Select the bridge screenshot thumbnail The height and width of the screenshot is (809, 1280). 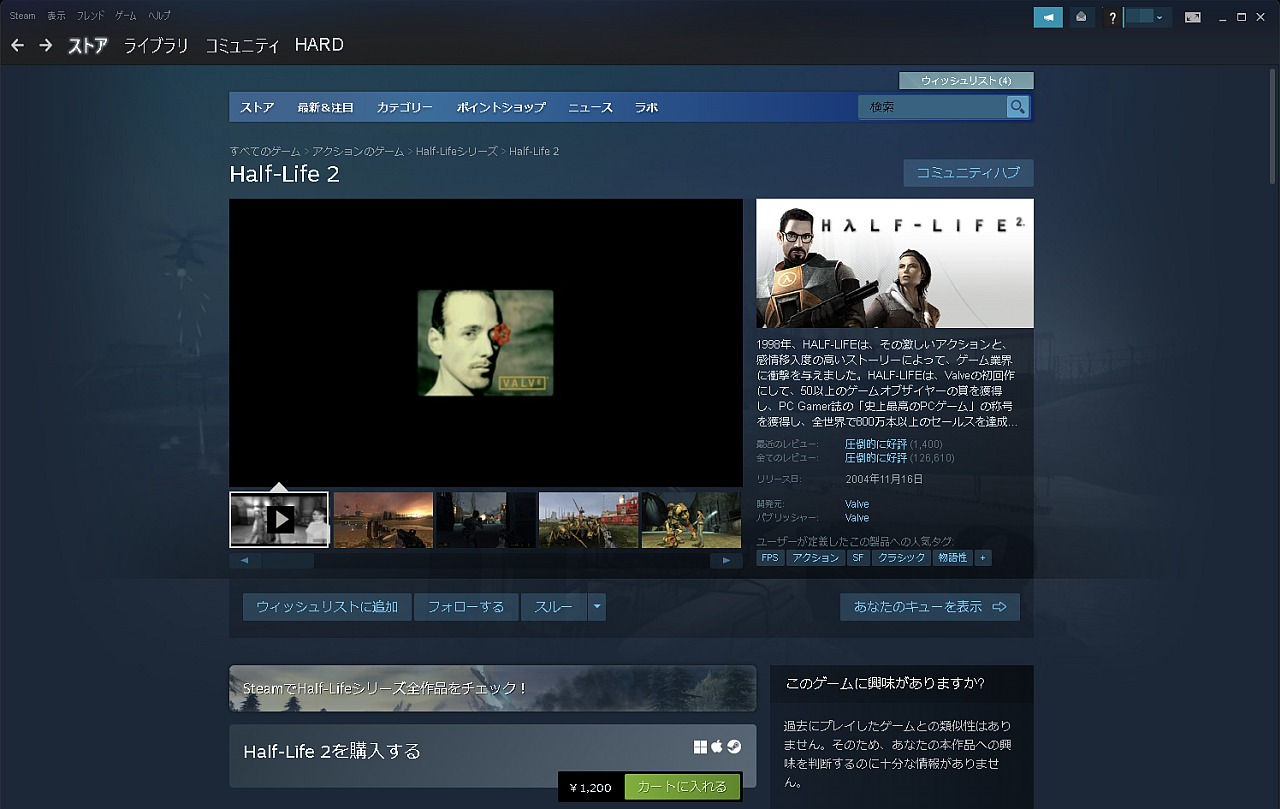point(588,519)
